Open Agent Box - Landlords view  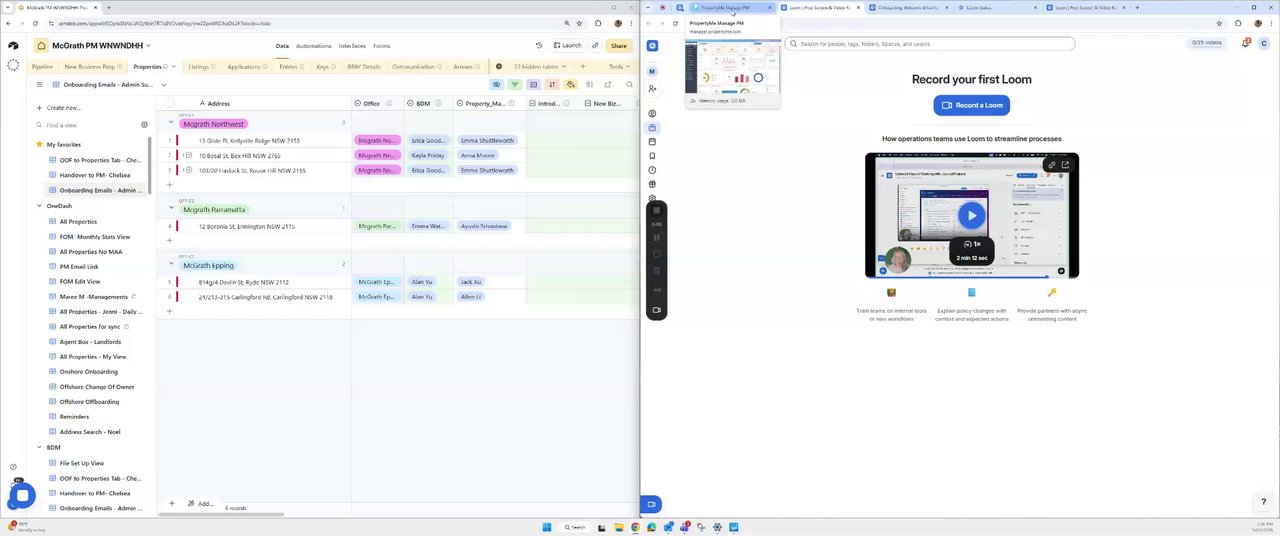90,342
